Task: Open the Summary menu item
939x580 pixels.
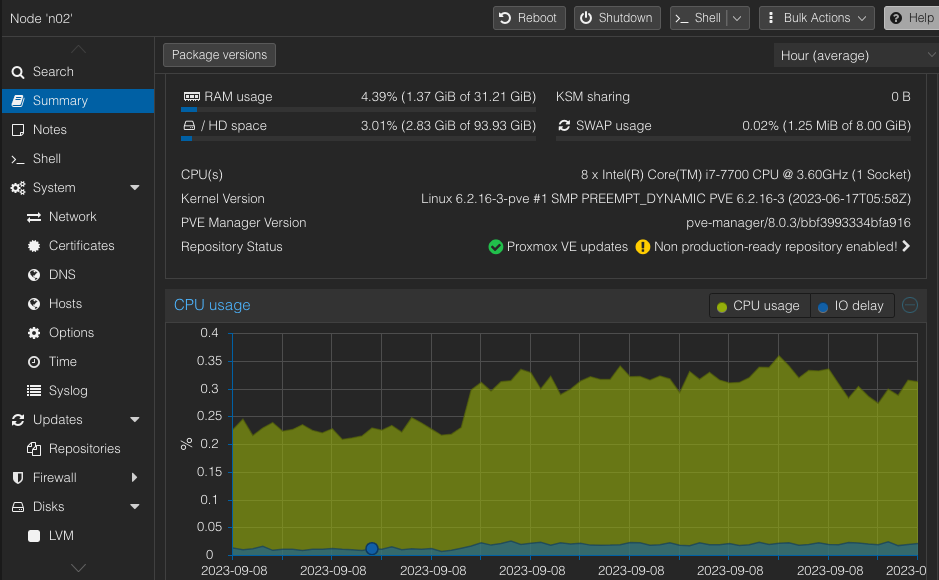Action: 60,101
